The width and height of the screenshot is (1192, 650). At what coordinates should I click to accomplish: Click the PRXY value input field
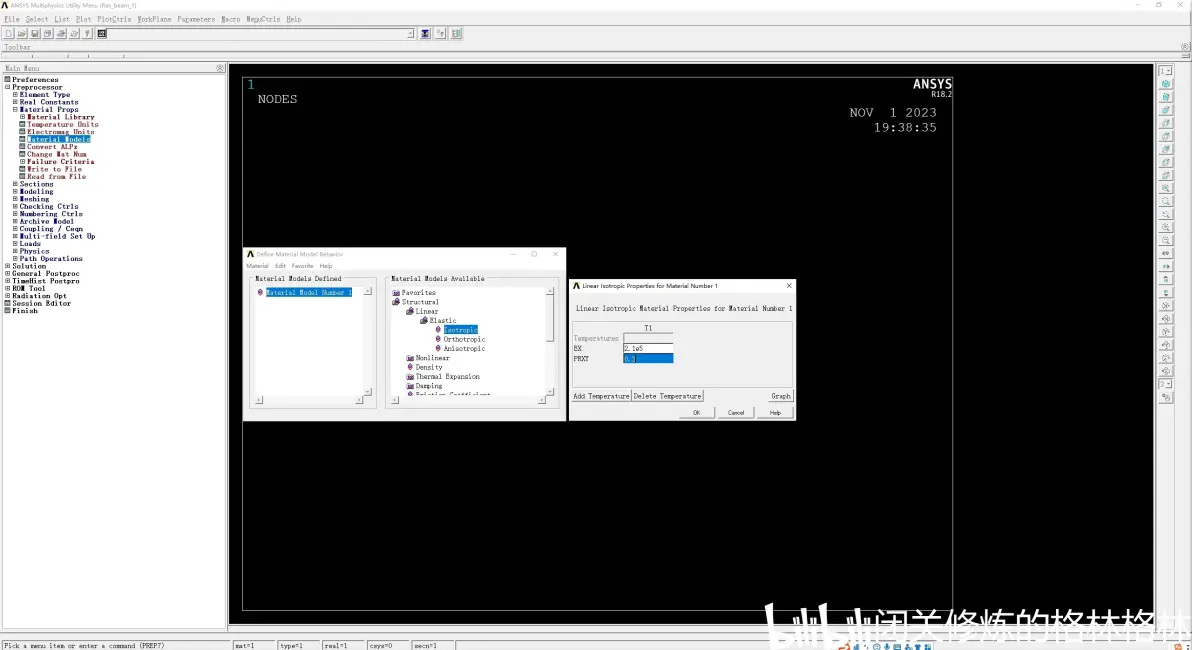(x=648, y=358)
